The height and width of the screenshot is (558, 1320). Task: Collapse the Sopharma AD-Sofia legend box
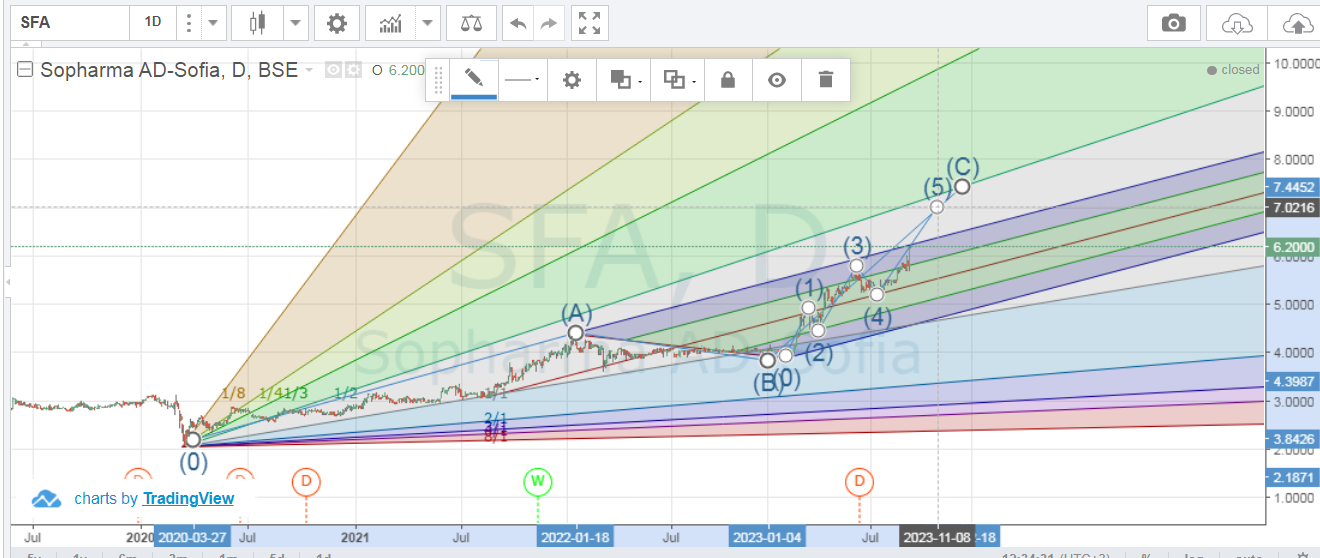(25, 70)
